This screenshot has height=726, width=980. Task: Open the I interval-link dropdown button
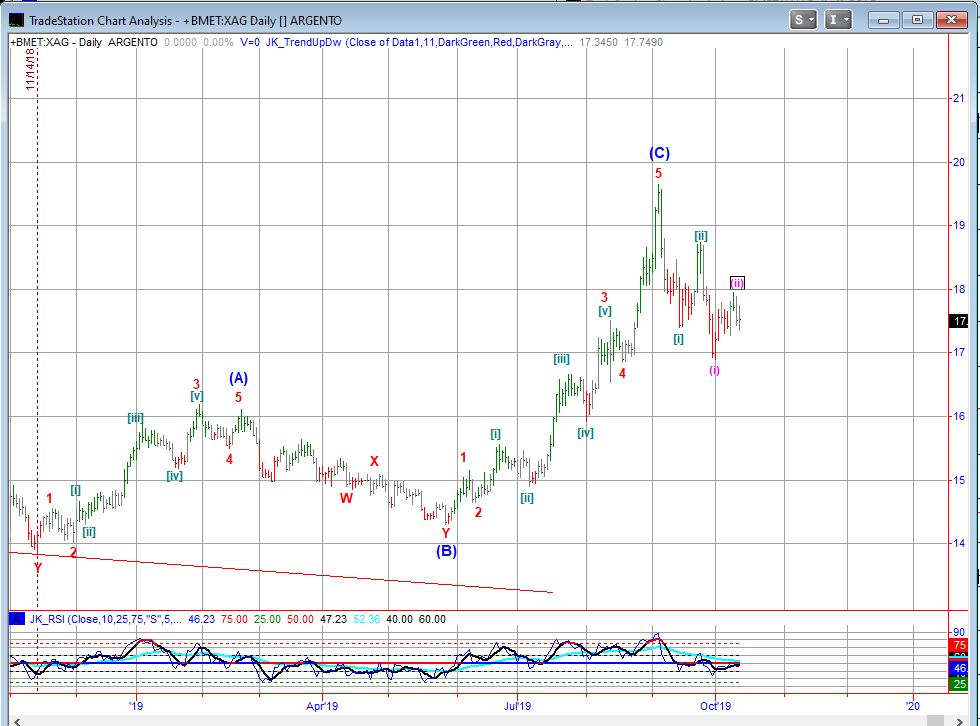tap(838, 20)
